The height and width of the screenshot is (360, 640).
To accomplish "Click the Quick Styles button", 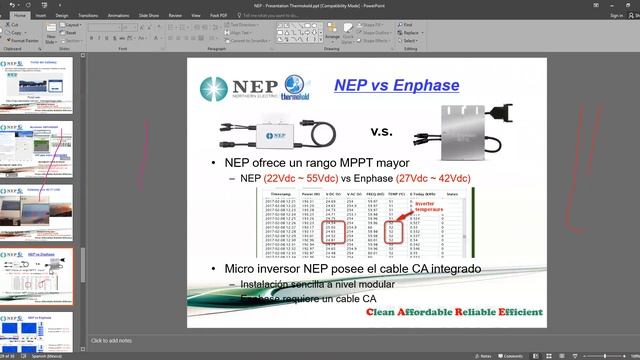I will 347,33.
